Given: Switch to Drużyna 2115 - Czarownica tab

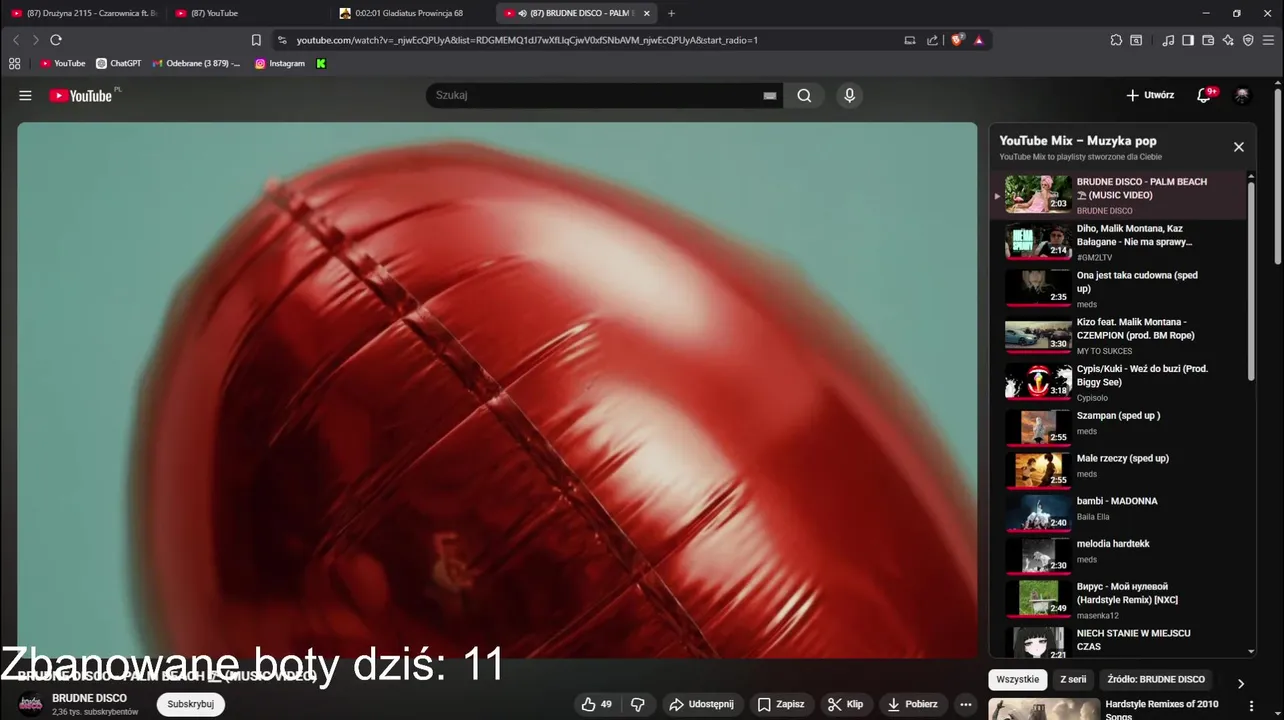Looking at the screenshot, I should pyautogui.click(x=84, y=13).
